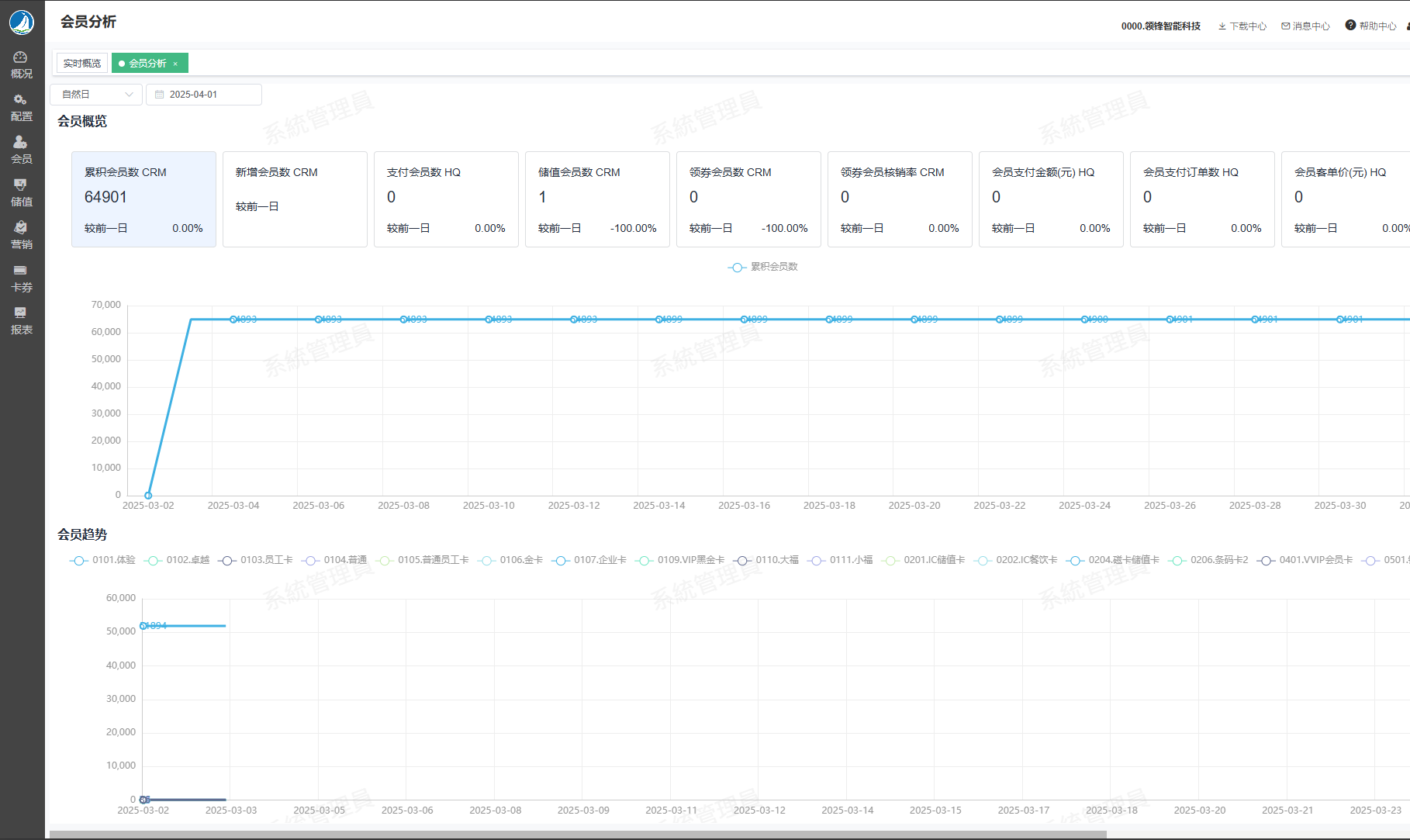Image resolution: width=1410 pixels, height=840 pixels.
Task: Open the 储值 stored-value sidebar icon
Action: pyautogui.click(x=21, y=193)
